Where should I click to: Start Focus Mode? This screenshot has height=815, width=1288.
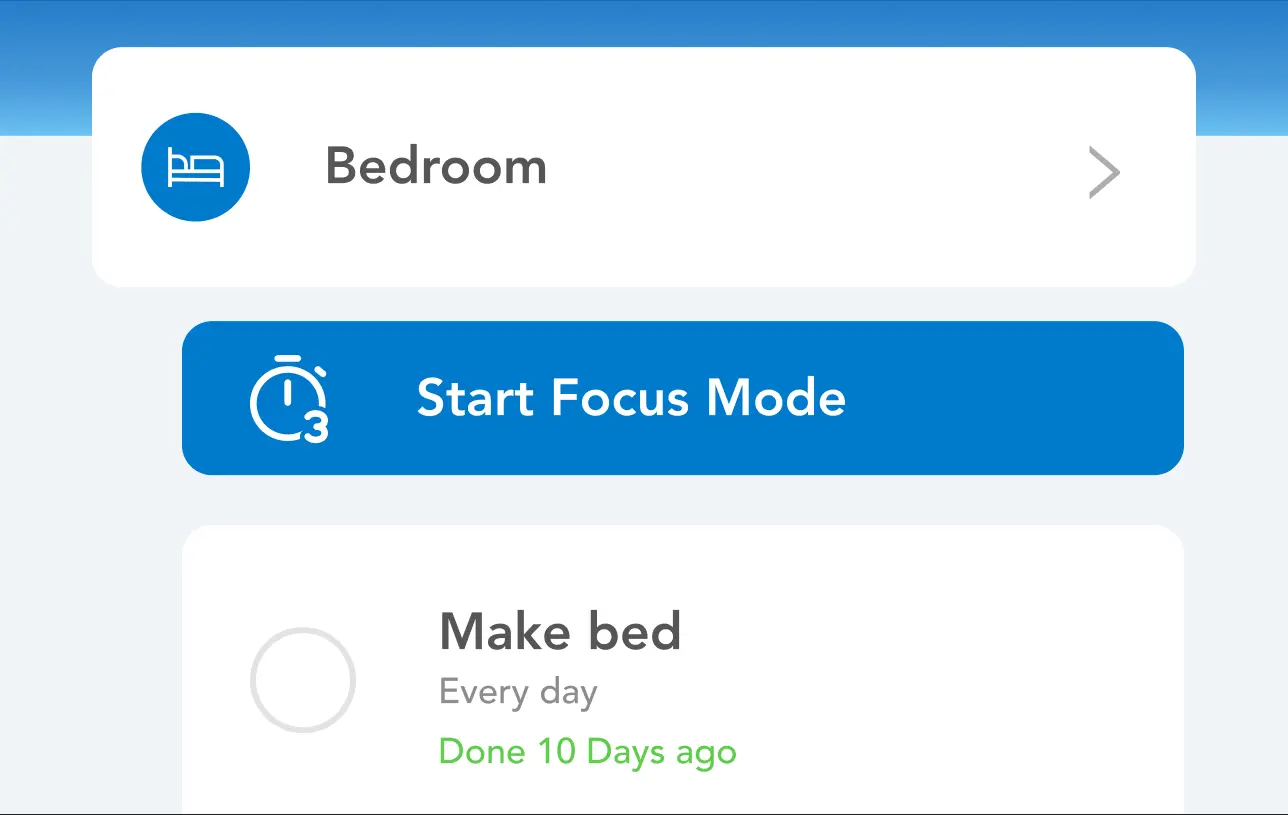[x=683, y=398]
